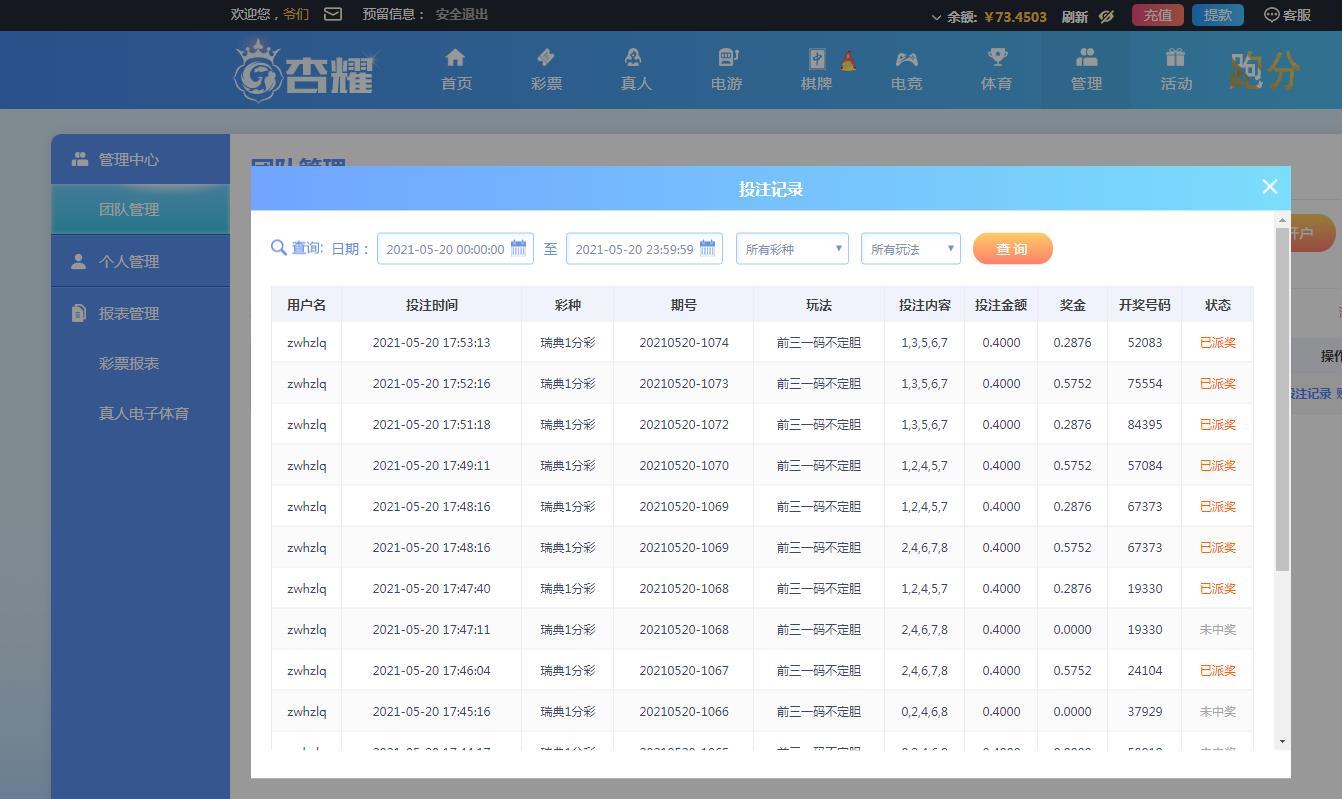Open calendar icon of the end date
The width and height of the screenshot is (1342, 799).
tap(707, 248)
